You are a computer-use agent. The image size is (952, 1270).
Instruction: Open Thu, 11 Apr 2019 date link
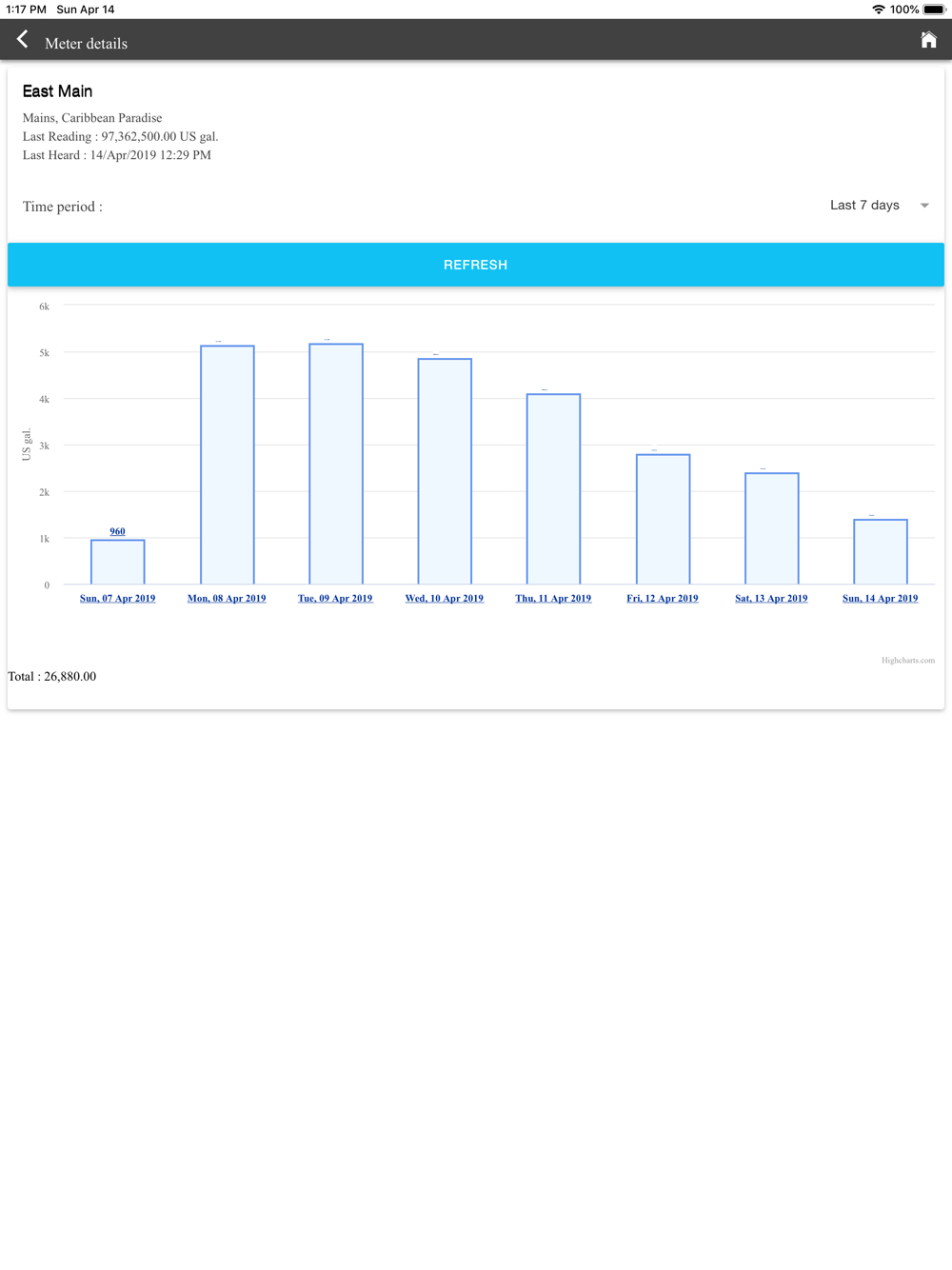[553, 599]
